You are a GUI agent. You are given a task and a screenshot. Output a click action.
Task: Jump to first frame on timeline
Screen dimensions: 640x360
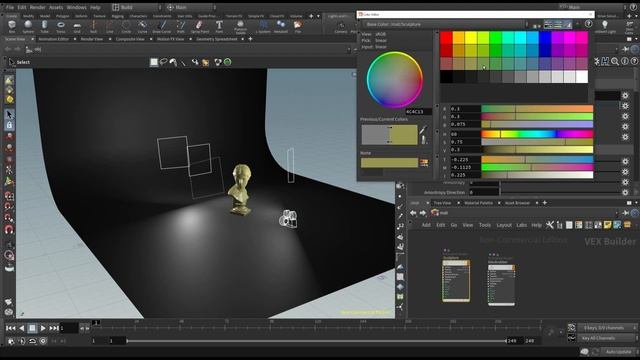click(x=10, y=328)
